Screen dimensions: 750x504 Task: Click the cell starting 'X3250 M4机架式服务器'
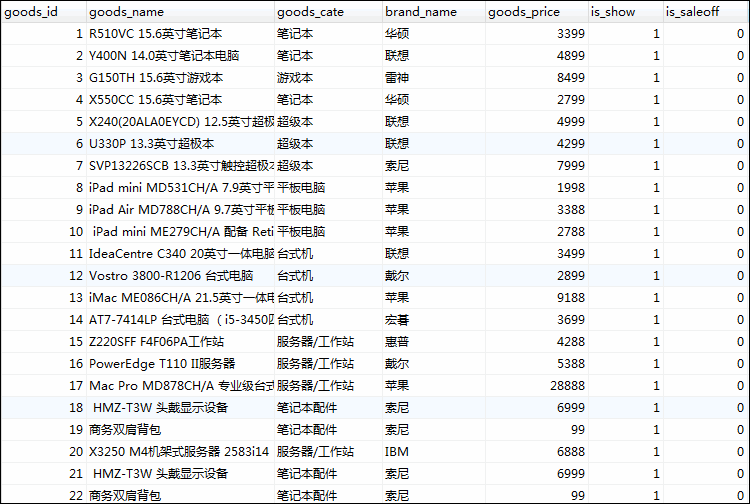click(x=180, y=452)
